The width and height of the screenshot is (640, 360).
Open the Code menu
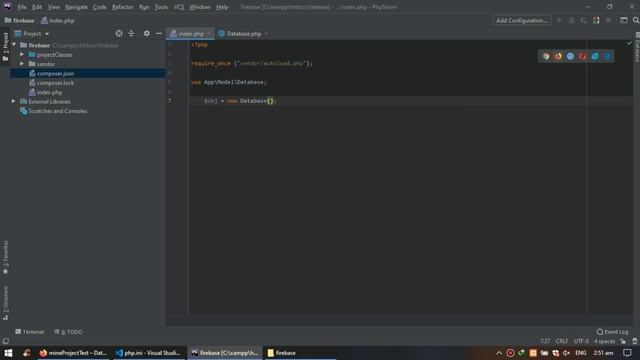[100, 7]
